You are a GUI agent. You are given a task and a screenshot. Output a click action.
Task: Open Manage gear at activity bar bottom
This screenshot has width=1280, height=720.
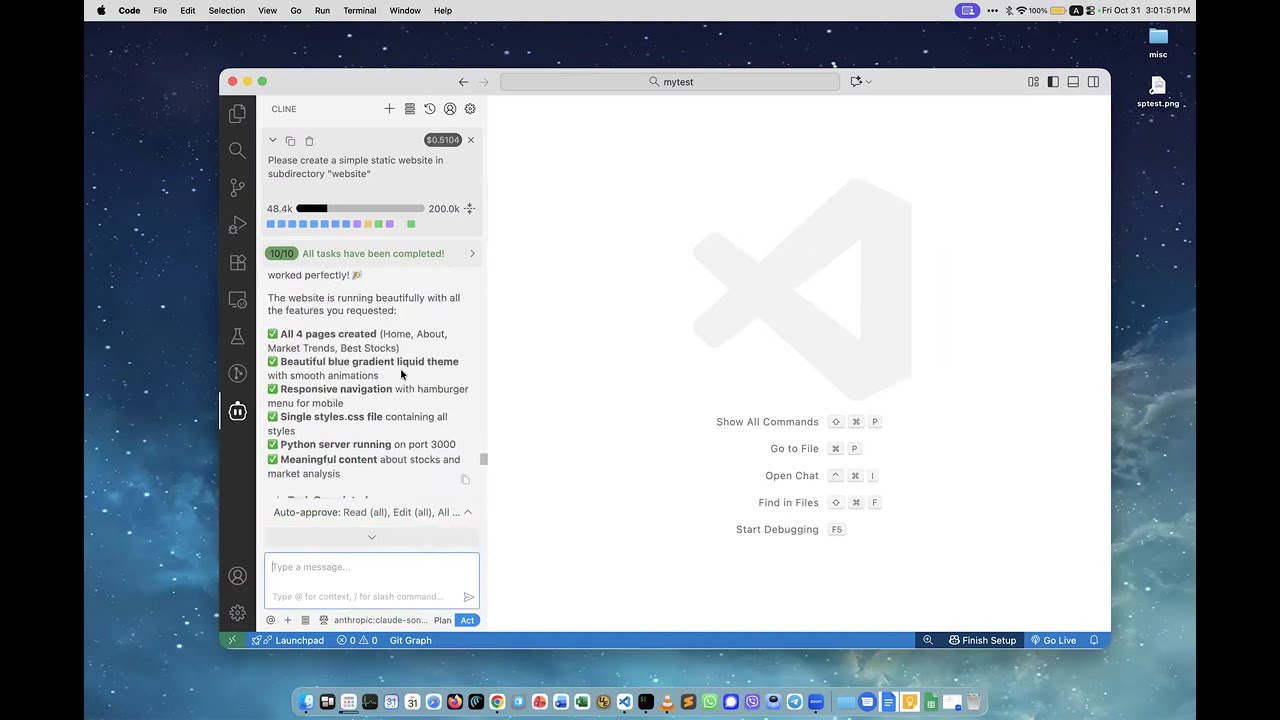click(x=237, y=613)
